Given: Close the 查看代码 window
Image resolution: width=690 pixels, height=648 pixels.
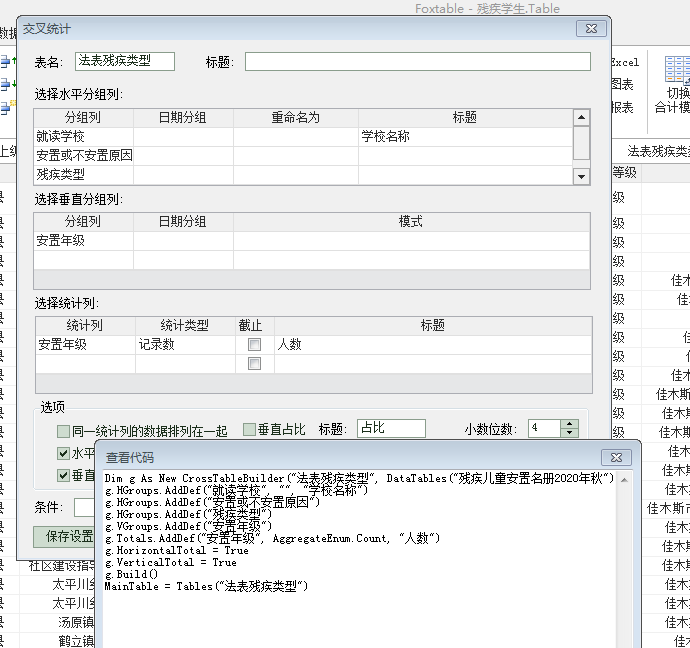Looking at the screenshot, I should 617,456.
